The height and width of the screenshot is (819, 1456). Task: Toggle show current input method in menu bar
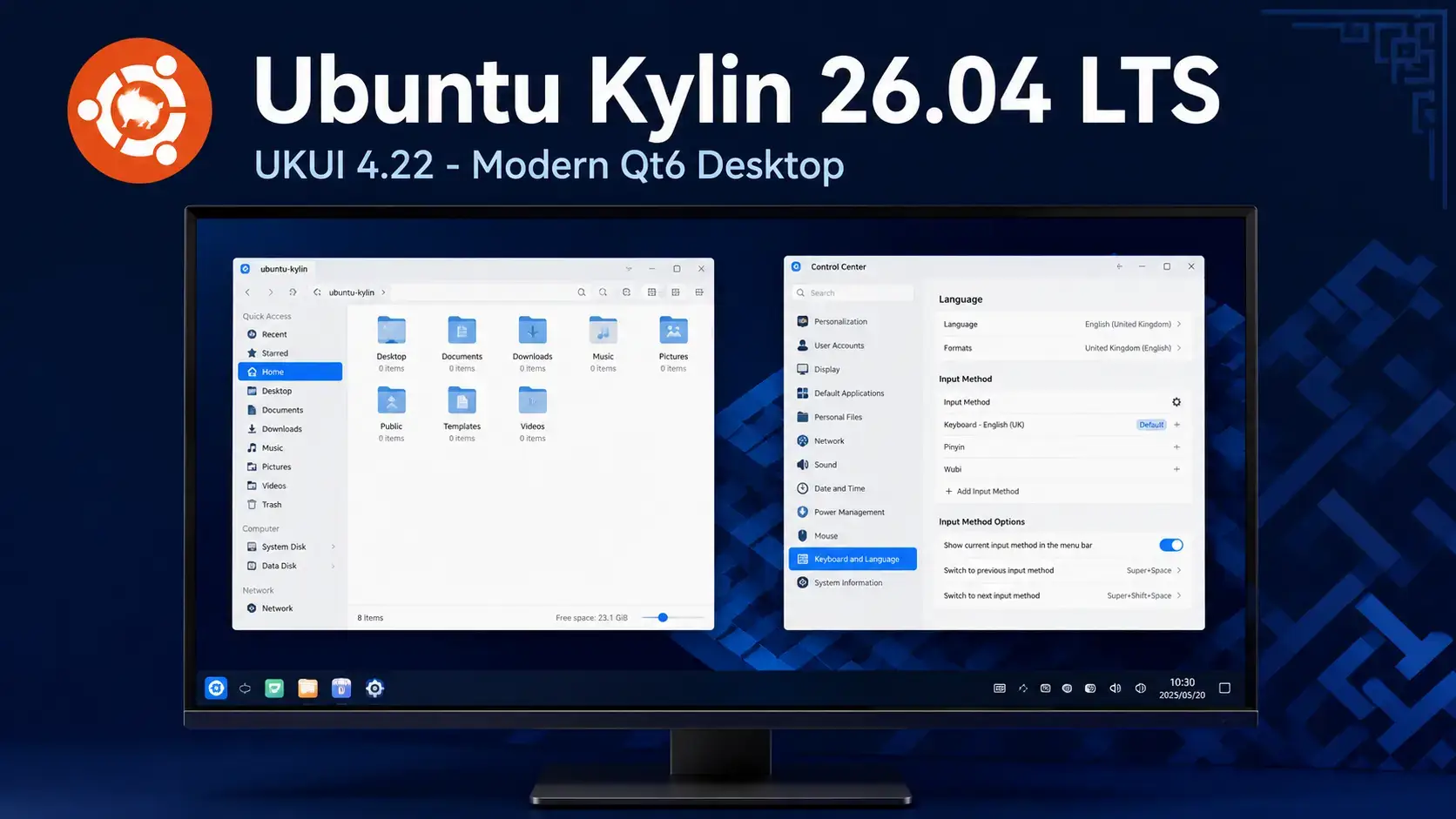(1171, 545)
